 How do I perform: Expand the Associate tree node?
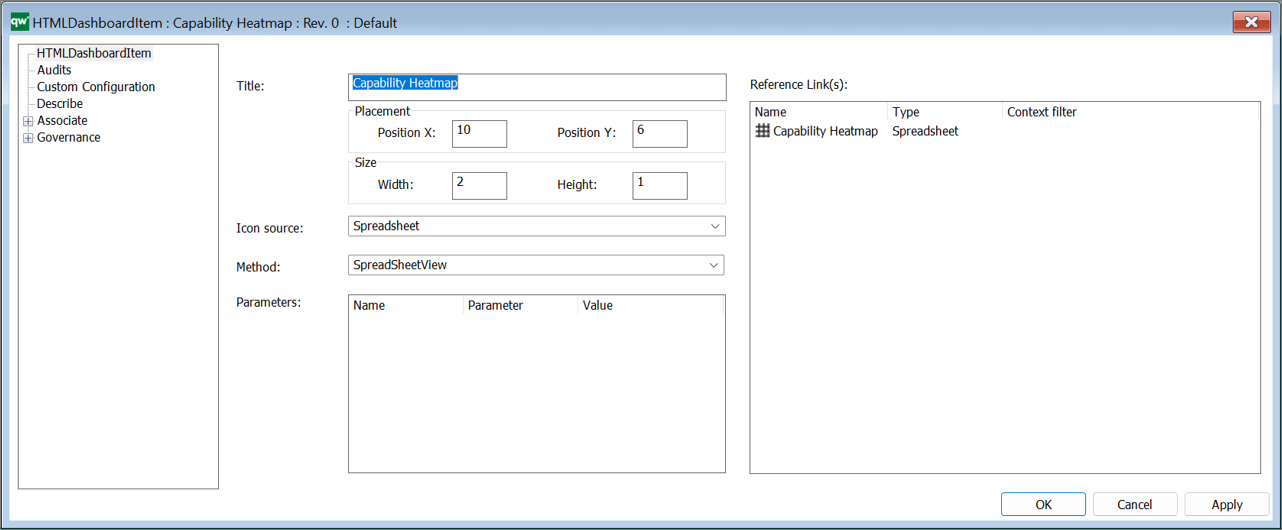click(x=28, y=121)
